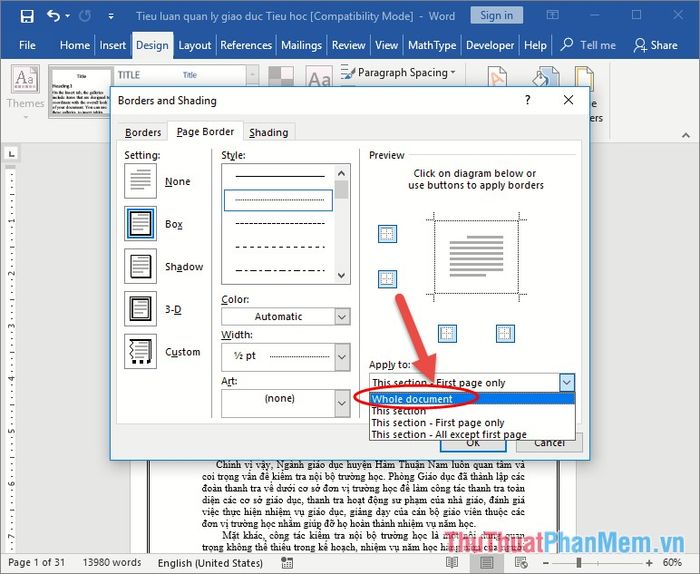700x574 pixels.
Task: Click the Redo icon
Action: [x=85, y=17]
